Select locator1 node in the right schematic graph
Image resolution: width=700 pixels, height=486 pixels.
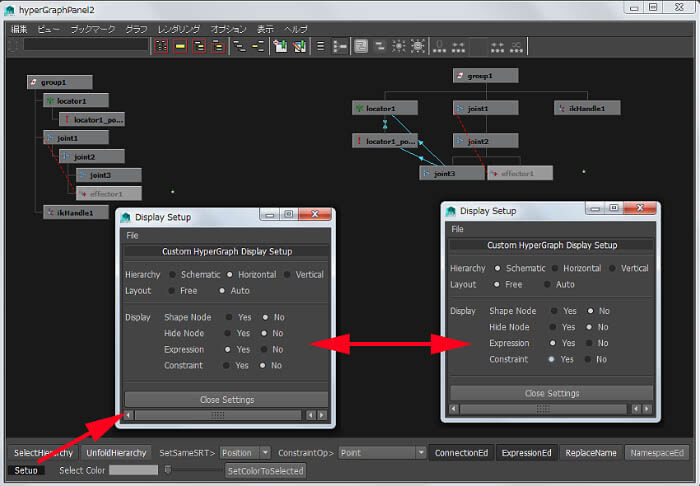click(385, 108)
